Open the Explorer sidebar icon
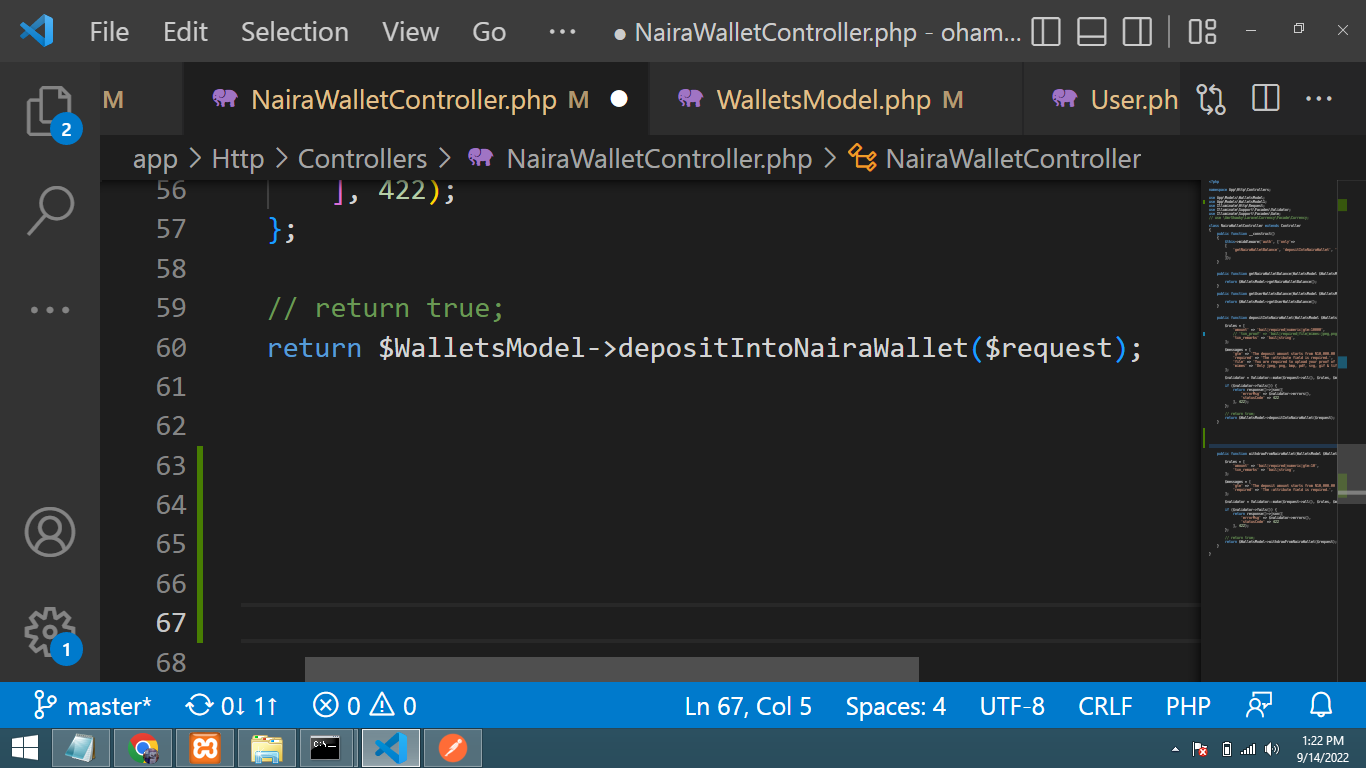Image resolution: width=1366 pixels, height=768 pixels. click(50, 110)
